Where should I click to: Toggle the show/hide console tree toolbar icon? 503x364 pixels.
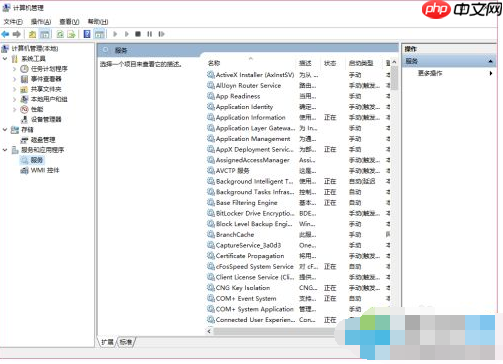click(44, 34)
